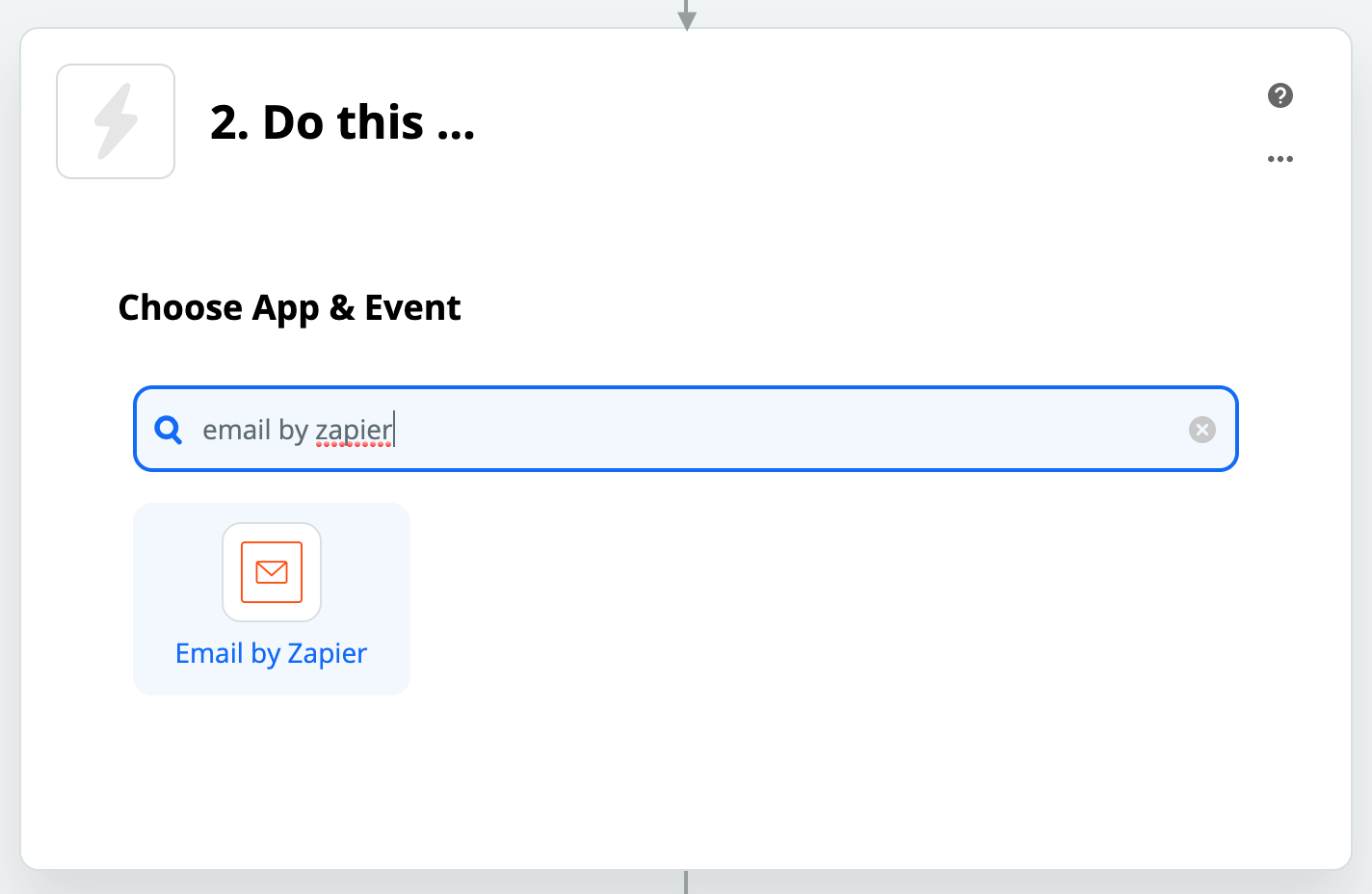1372x894 pixels.
Task: Click the word "by" in the search box
Action: pos(293,430)
